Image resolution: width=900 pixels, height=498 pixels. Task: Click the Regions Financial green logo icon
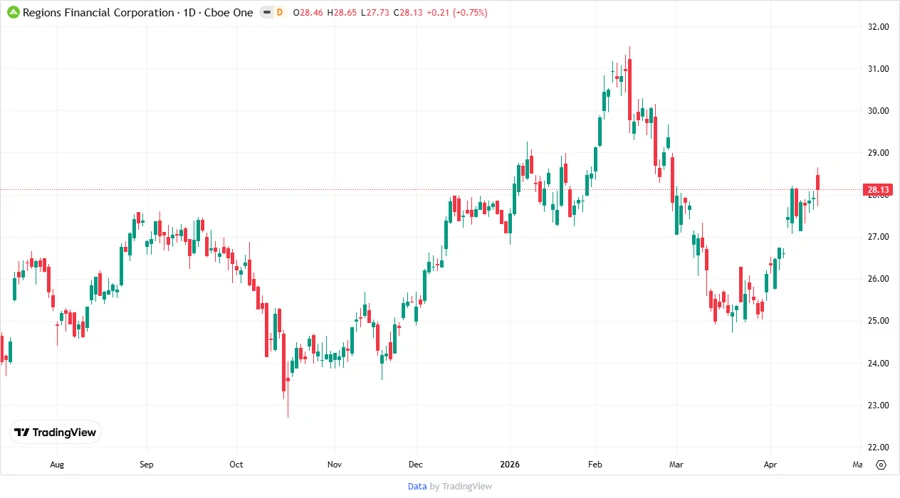point(13,12)
